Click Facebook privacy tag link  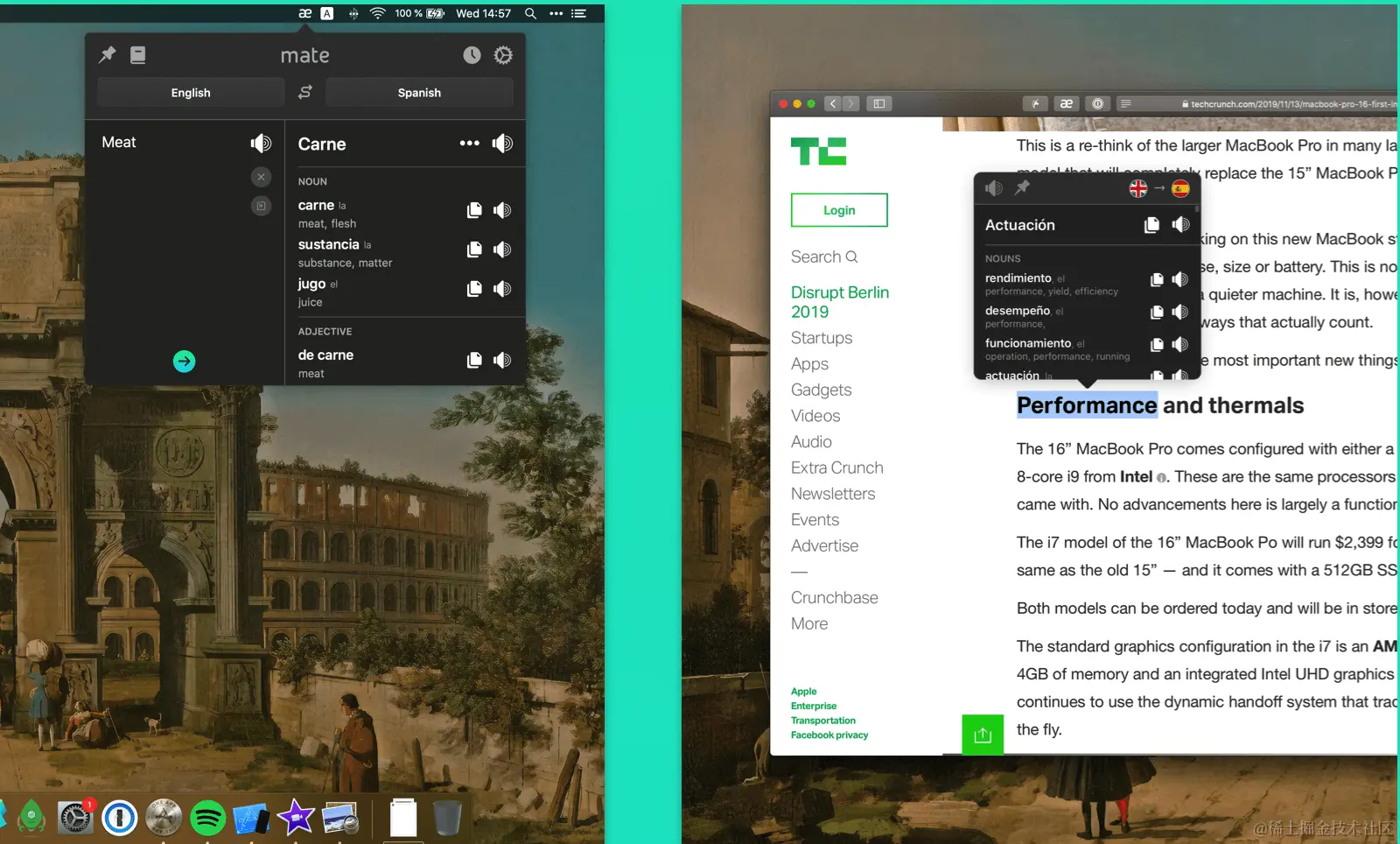coord(829,735)
